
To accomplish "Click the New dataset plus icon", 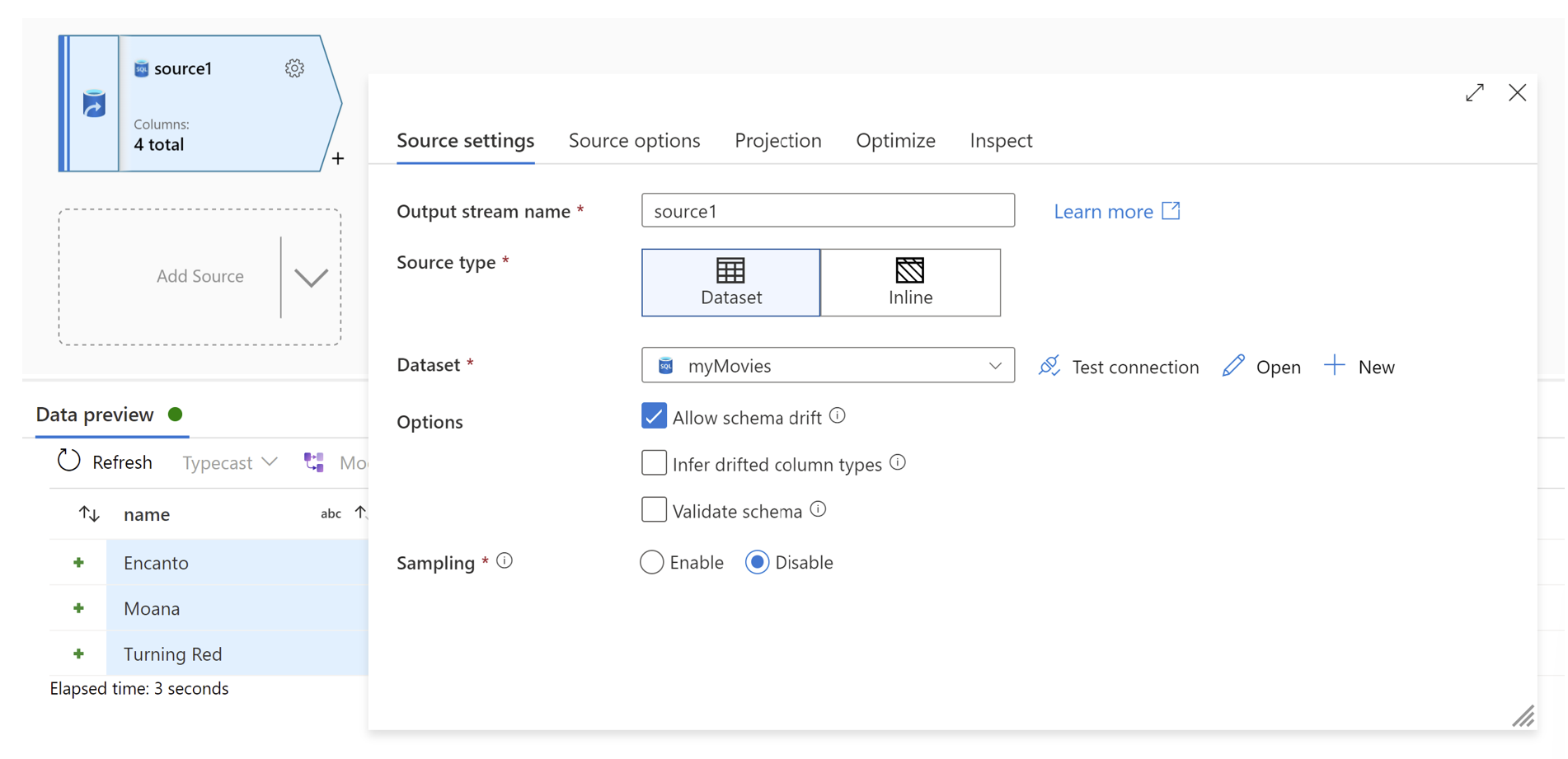I will click(1334, 365).
